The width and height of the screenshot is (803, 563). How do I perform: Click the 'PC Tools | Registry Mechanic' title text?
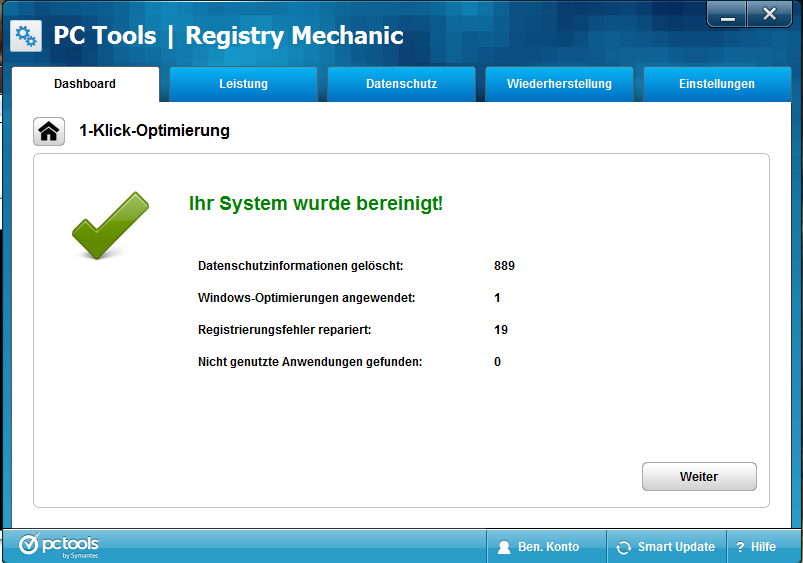pyautogui.click(x=228, y=36)
